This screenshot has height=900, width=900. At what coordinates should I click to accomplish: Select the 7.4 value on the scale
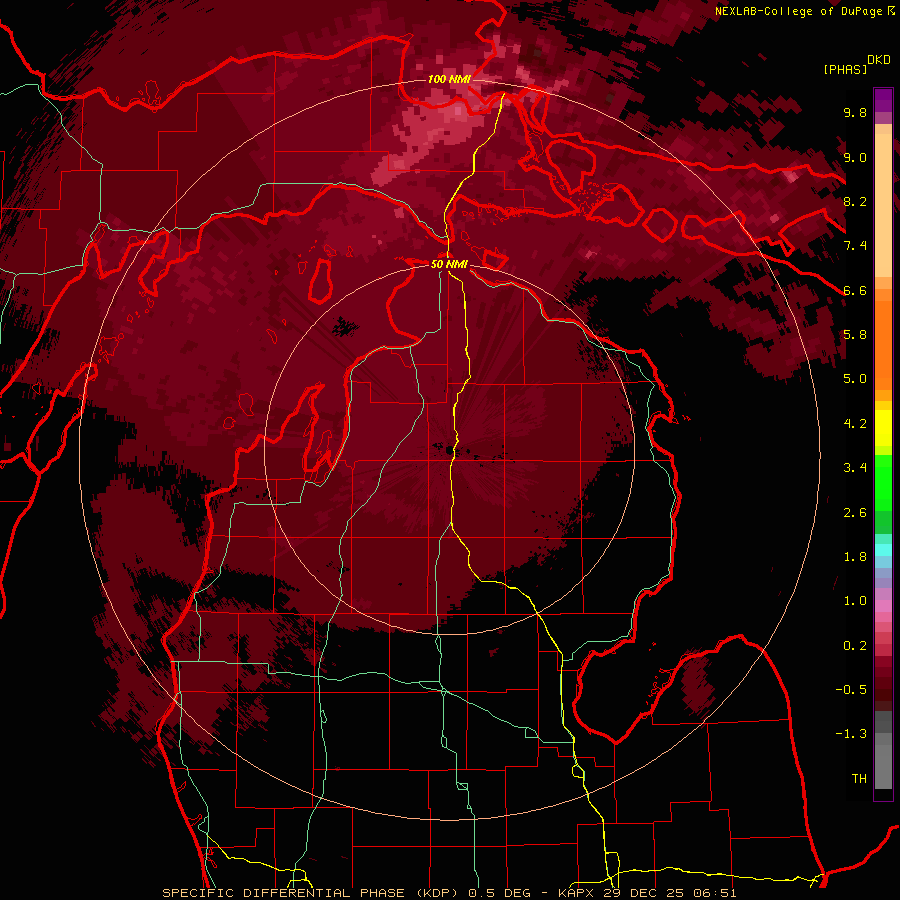coord(855,246)
